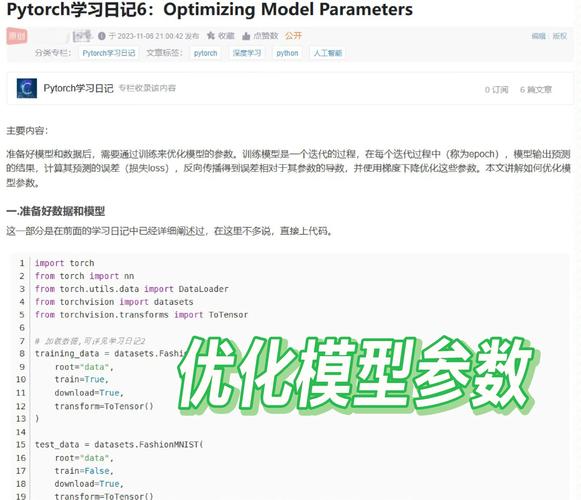The image size is (581, 500).
Task: Click code line 'from torch import nn'
Action: coord(84,276)
